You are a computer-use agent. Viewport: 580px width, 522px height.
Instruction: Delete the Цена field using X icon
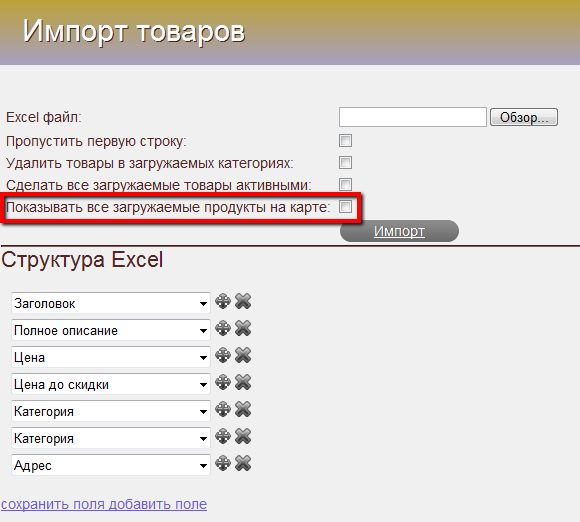pyautogui.click(x=243, y=355)
